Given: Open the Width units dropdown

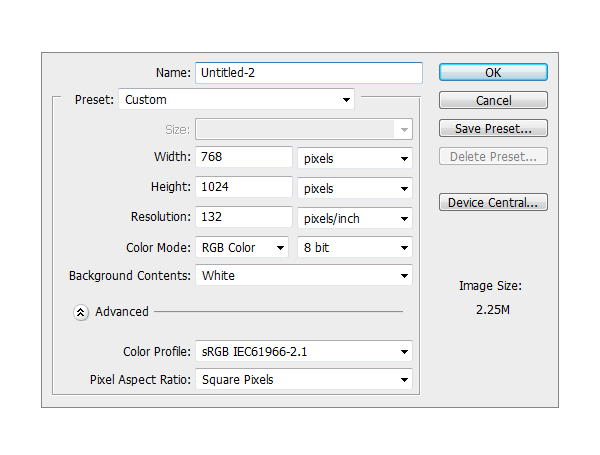Looking at the screenshot, I should pos(355,158).
